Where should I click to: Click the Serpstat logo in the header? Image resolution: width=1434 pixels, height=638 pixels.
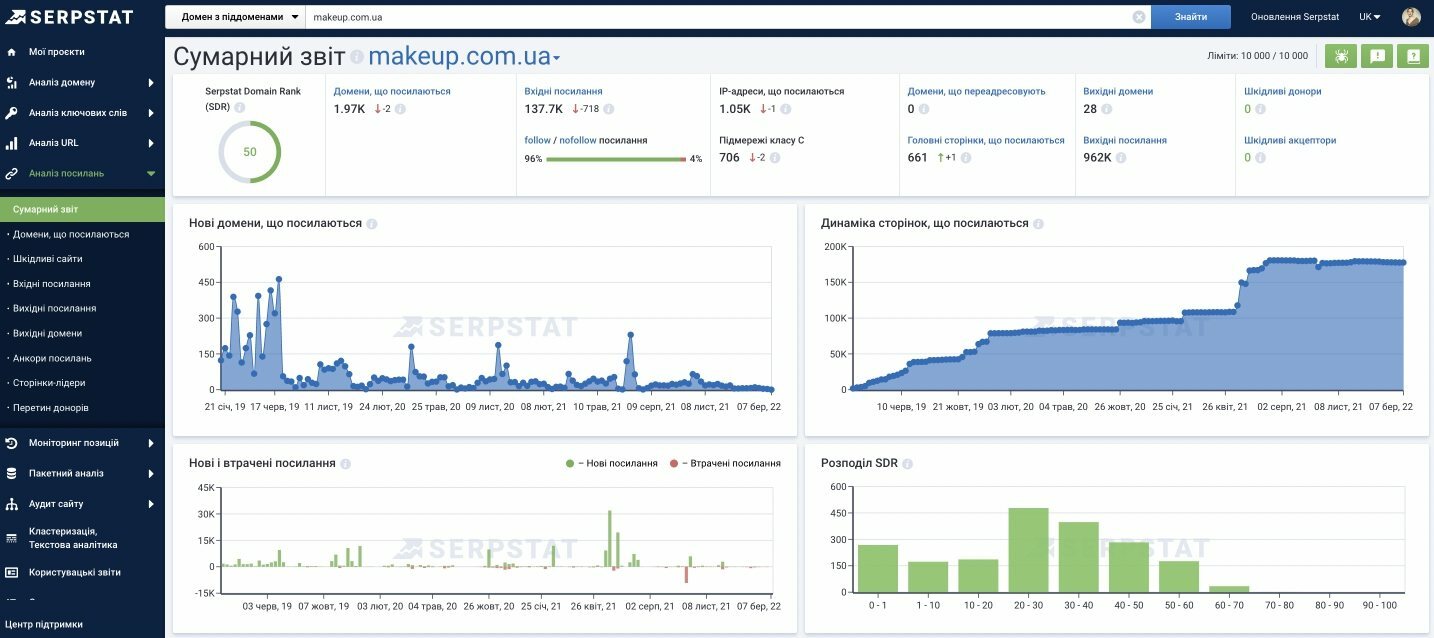pyautogui.click(x=68, y=17)
